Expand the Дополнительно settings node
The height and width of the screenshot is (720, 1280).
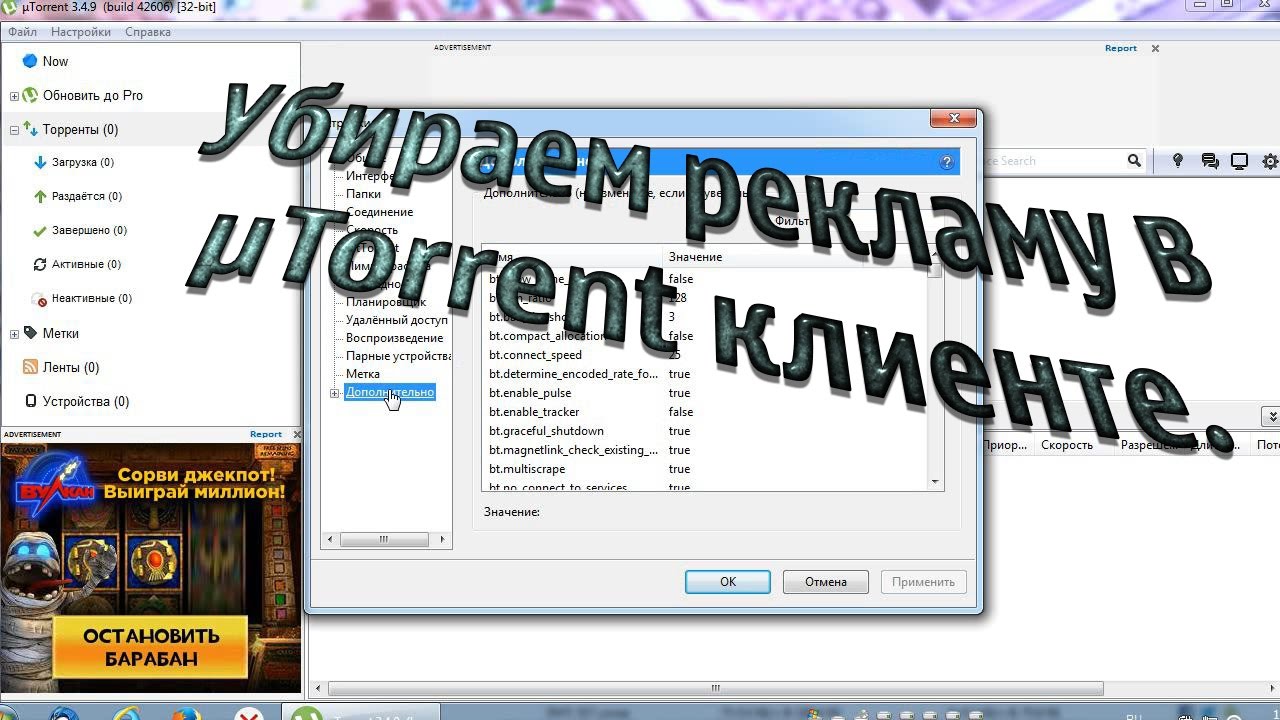point(335,393)
